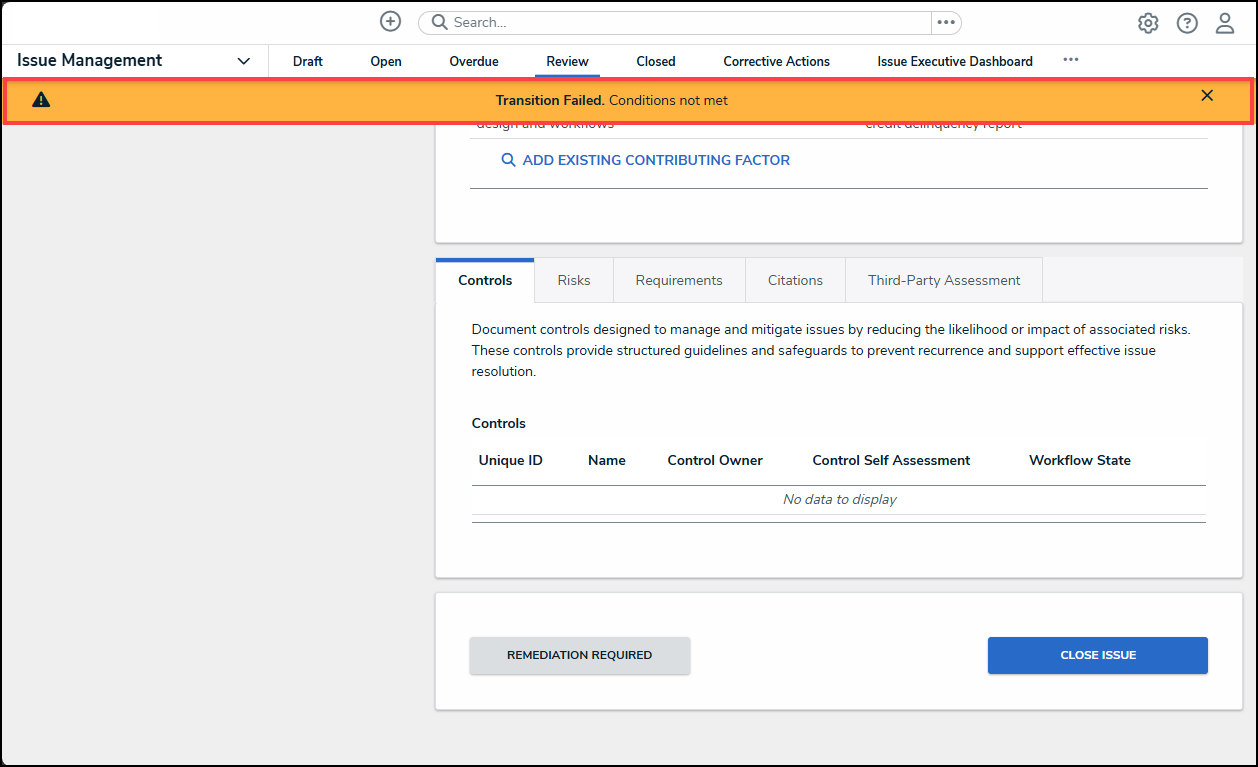Dismiss the Transition Failed alert
Viewport: 1258px width, 767px height.
pos(1207,95)
